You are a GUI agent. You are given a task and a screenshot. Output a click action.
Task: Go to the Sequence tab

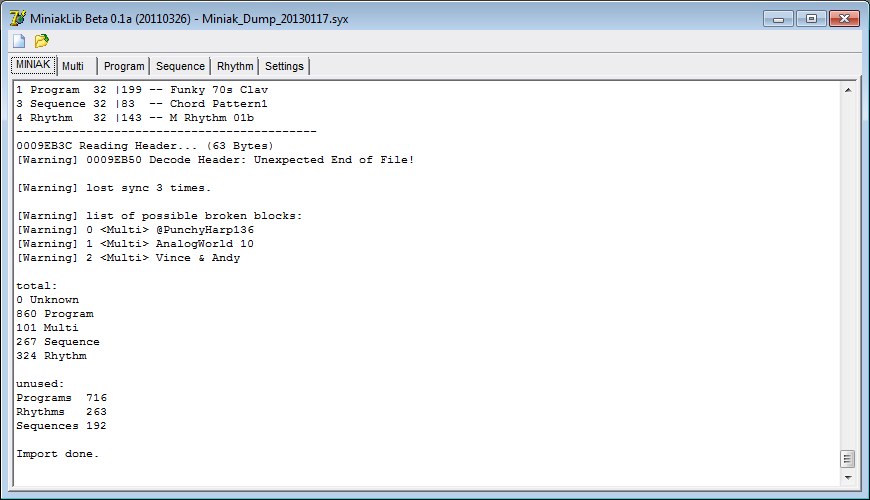(180, 66)
